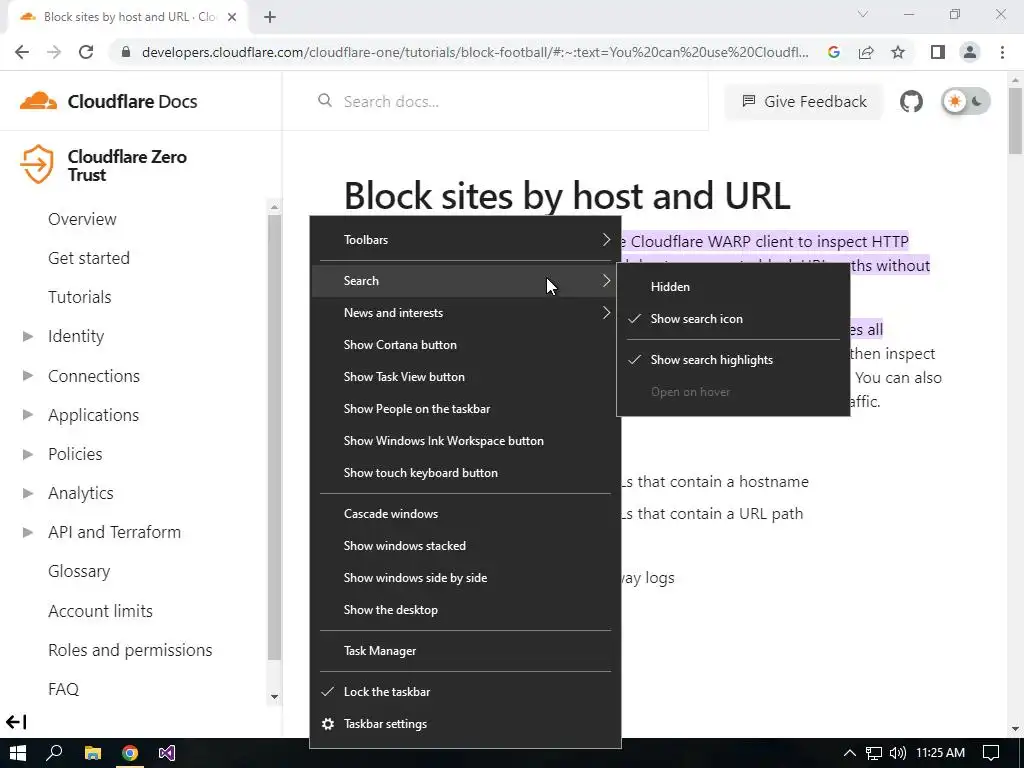Open the Get started link
This screenshot has width=1024, height=768.
pos(89,258)
